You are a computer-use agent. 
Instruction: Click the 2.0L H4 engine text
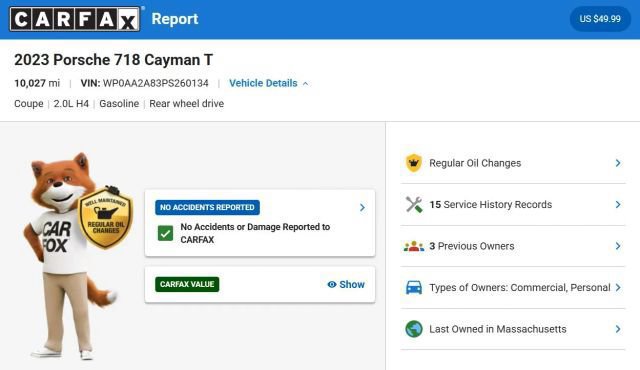(71, 104)
